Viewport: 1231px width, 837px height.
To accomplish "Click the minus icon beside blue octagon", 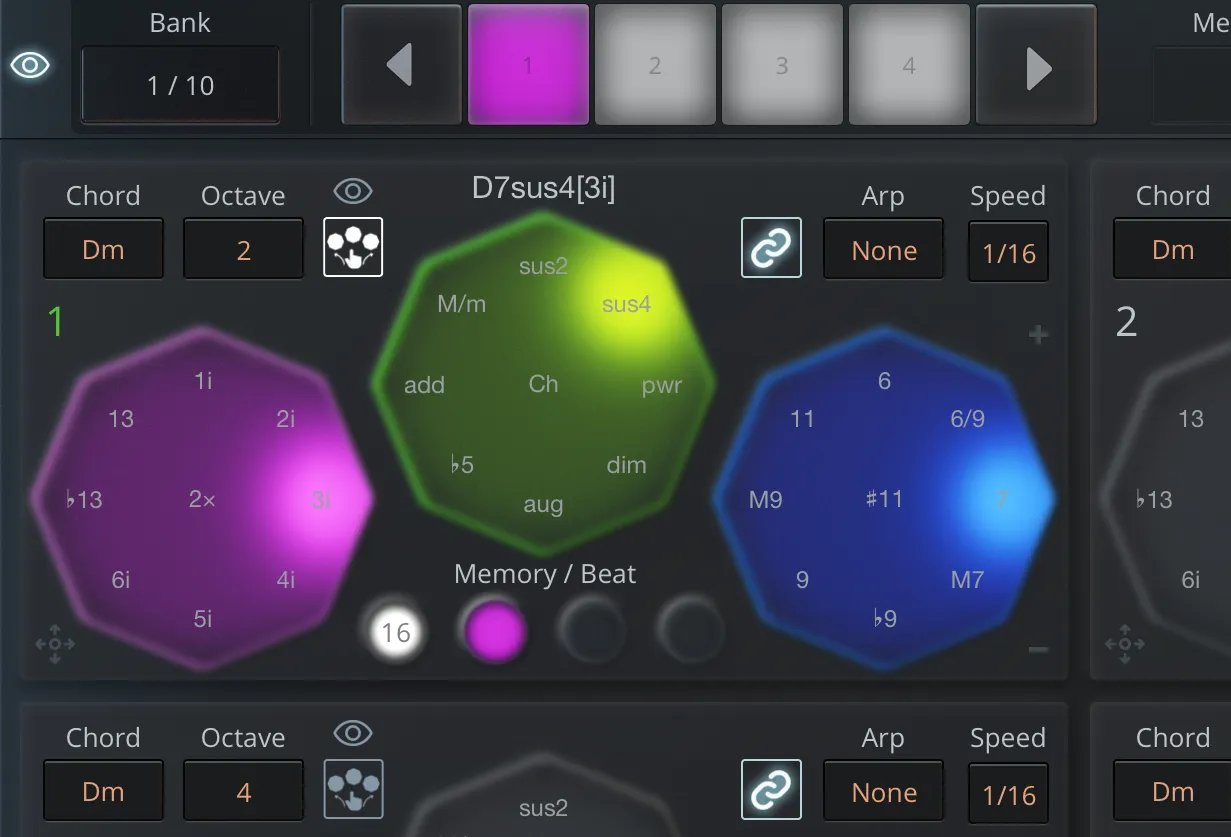I will [x=1038, y=650].
